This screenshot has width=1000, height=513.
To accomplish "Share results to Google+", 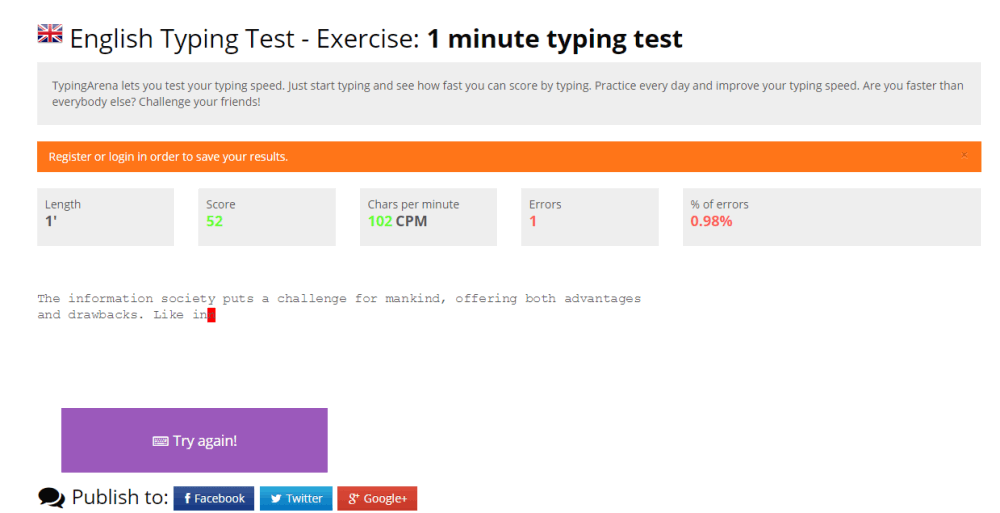I will [x=377, y=498].
